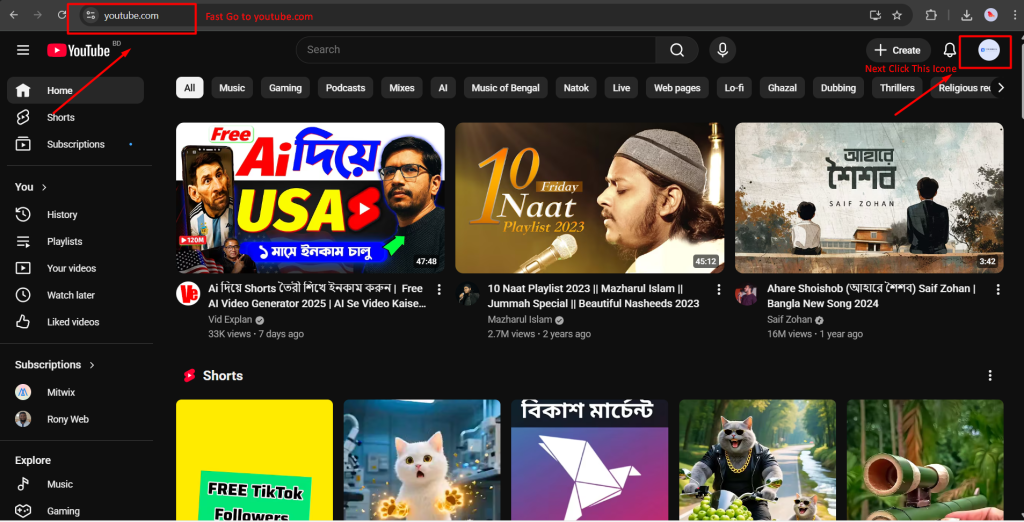This screenshot has width=1024, height=522.
Task: Open Chrome profile avatar
Action: coord(991,15)
